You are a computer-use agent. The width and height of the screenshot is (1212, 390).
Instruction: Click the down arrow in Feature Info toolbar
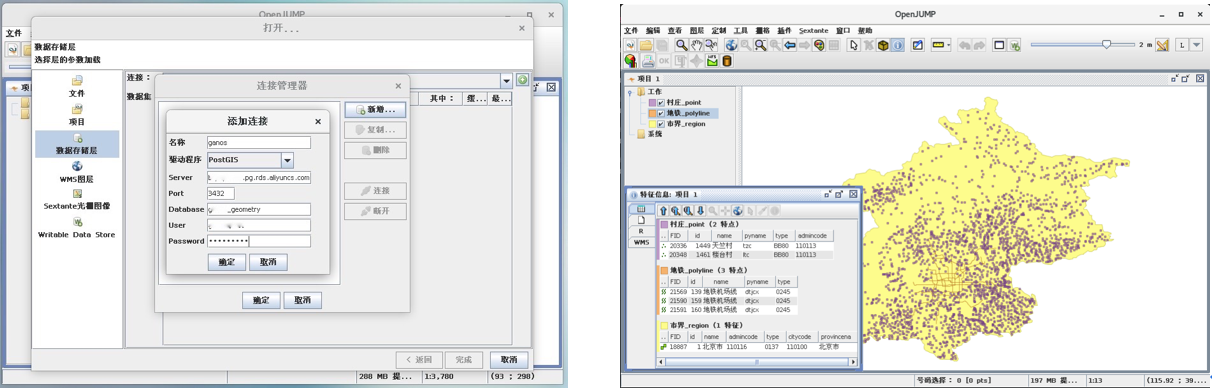click(x=700, y=211)
